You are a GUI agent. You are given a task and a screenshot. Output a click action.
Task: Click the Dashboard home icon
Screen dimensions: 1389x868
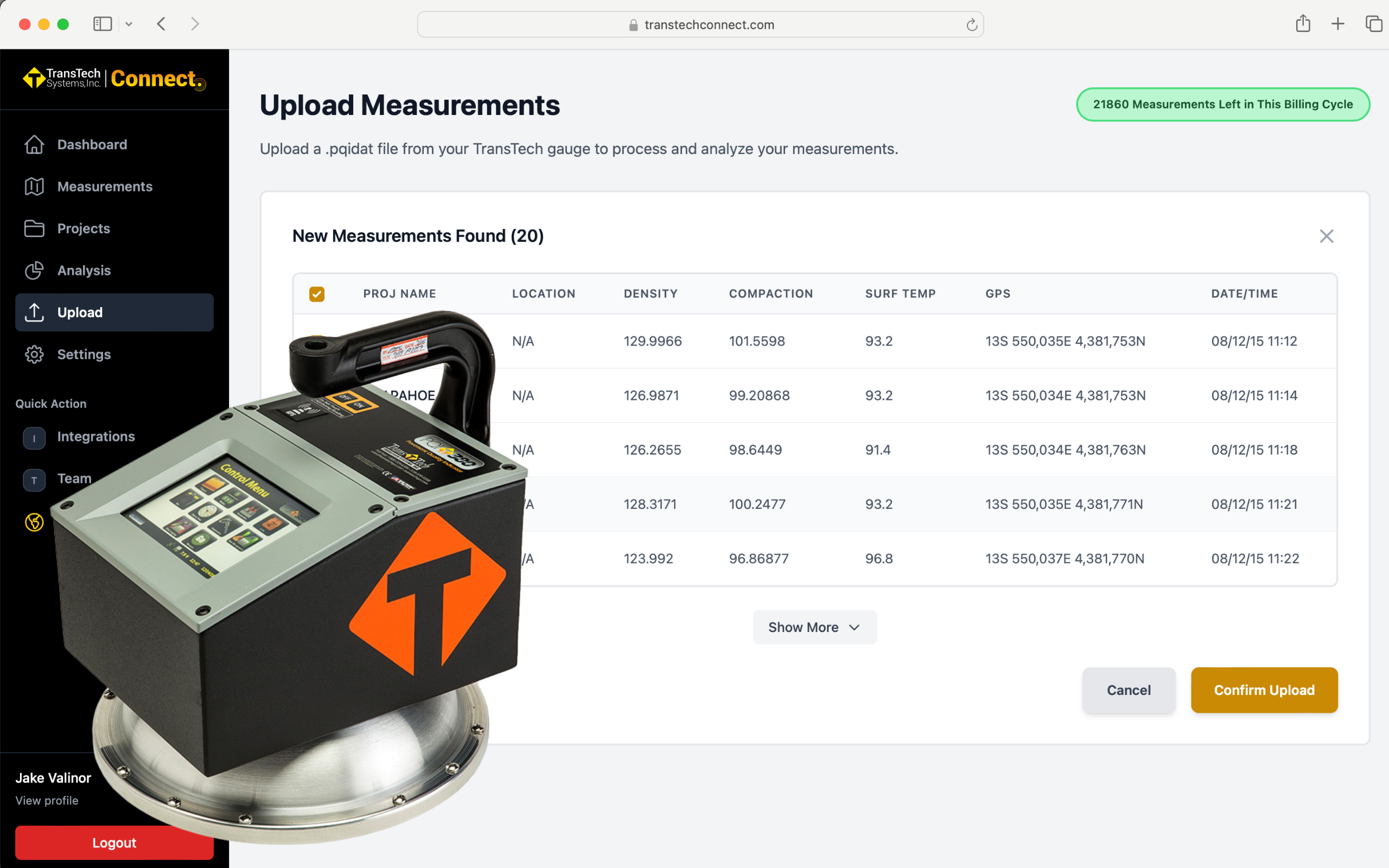34,145
